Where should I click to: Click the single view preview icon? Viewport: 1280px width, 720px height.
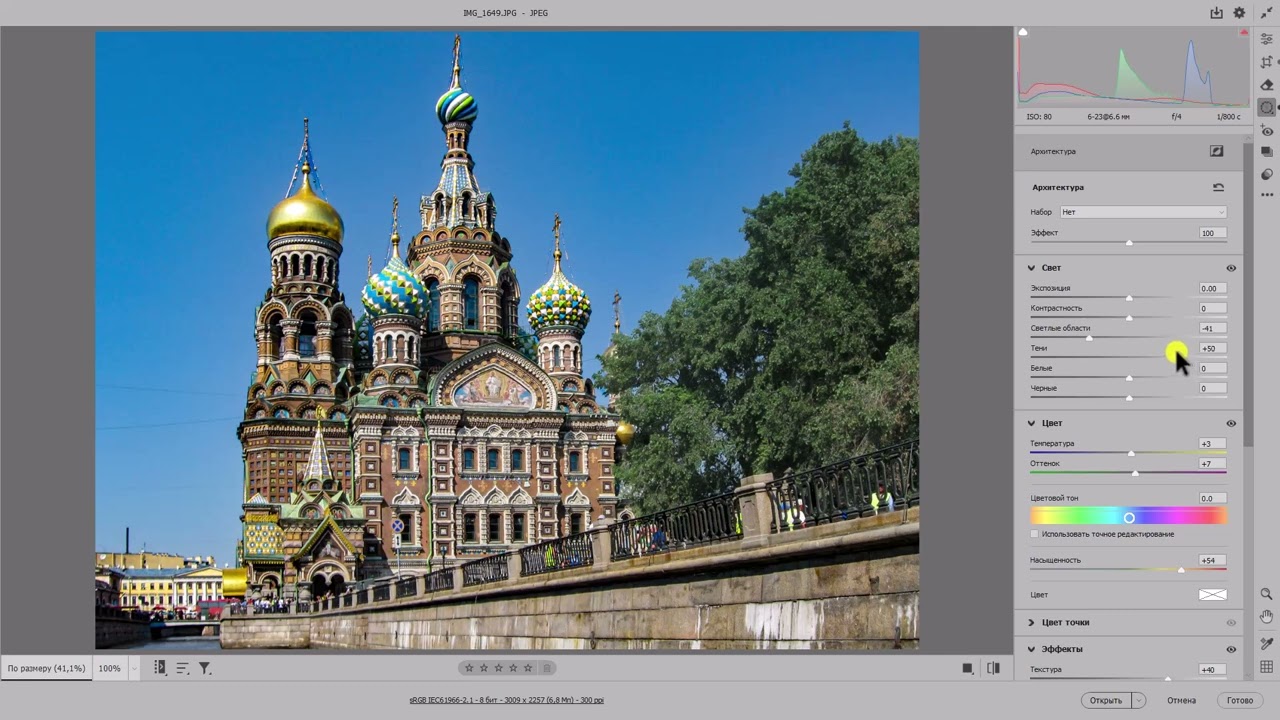coord(967,668)
